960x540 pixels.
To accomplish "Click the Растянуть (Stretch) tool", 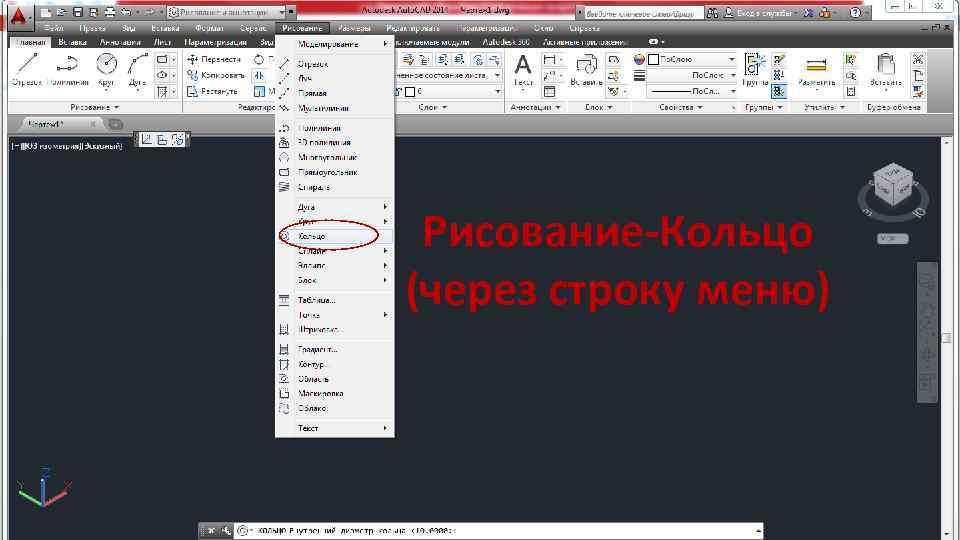I will coord(212,91).
